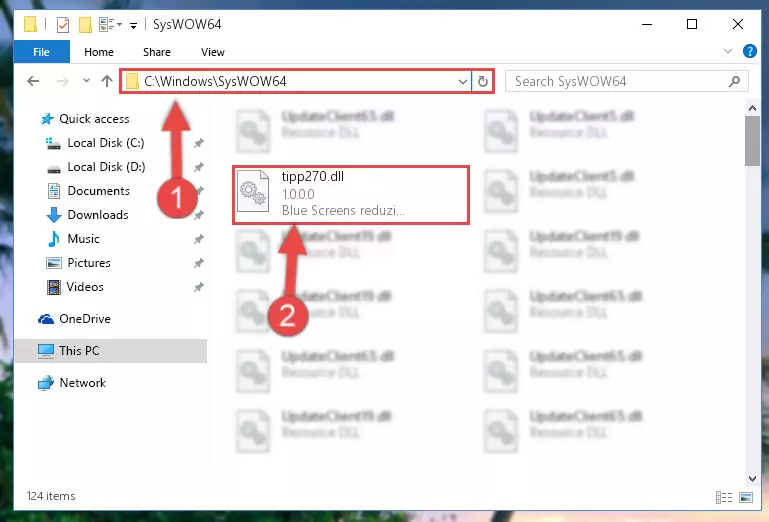Click the New folder quick access icon
This screenshot has width=769, height=522.
[85, 25]
